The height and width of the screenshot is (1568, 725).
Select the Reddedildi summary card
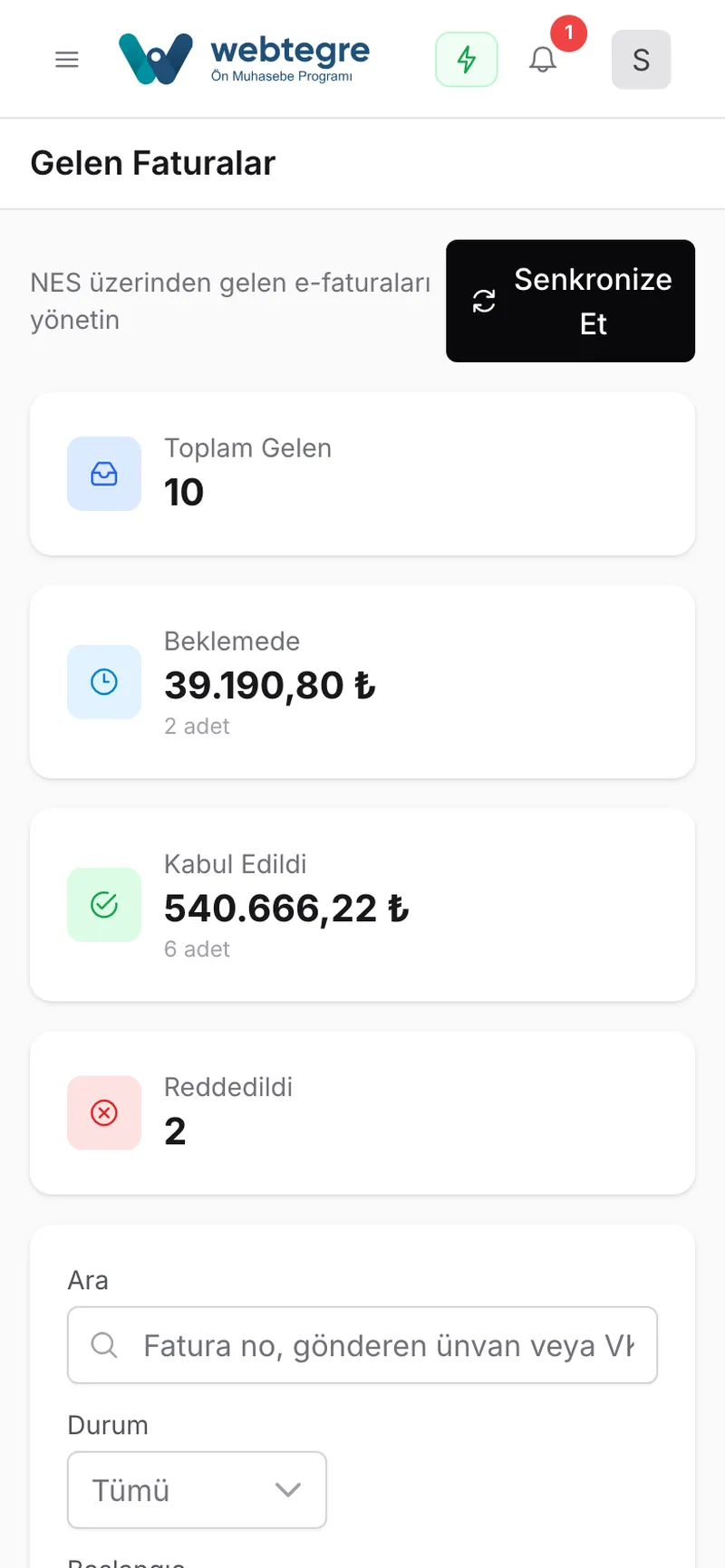(x=362, y=1113)
